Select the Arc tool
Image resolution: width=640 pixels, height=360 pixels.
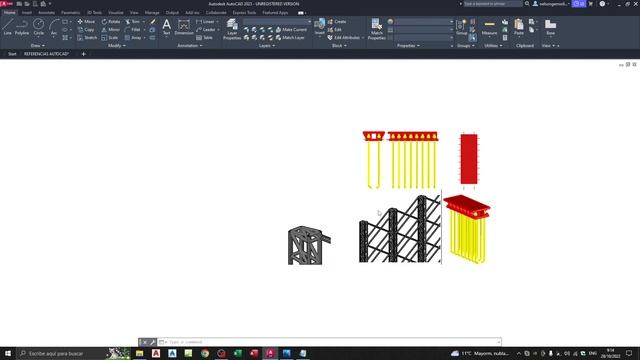54,27
